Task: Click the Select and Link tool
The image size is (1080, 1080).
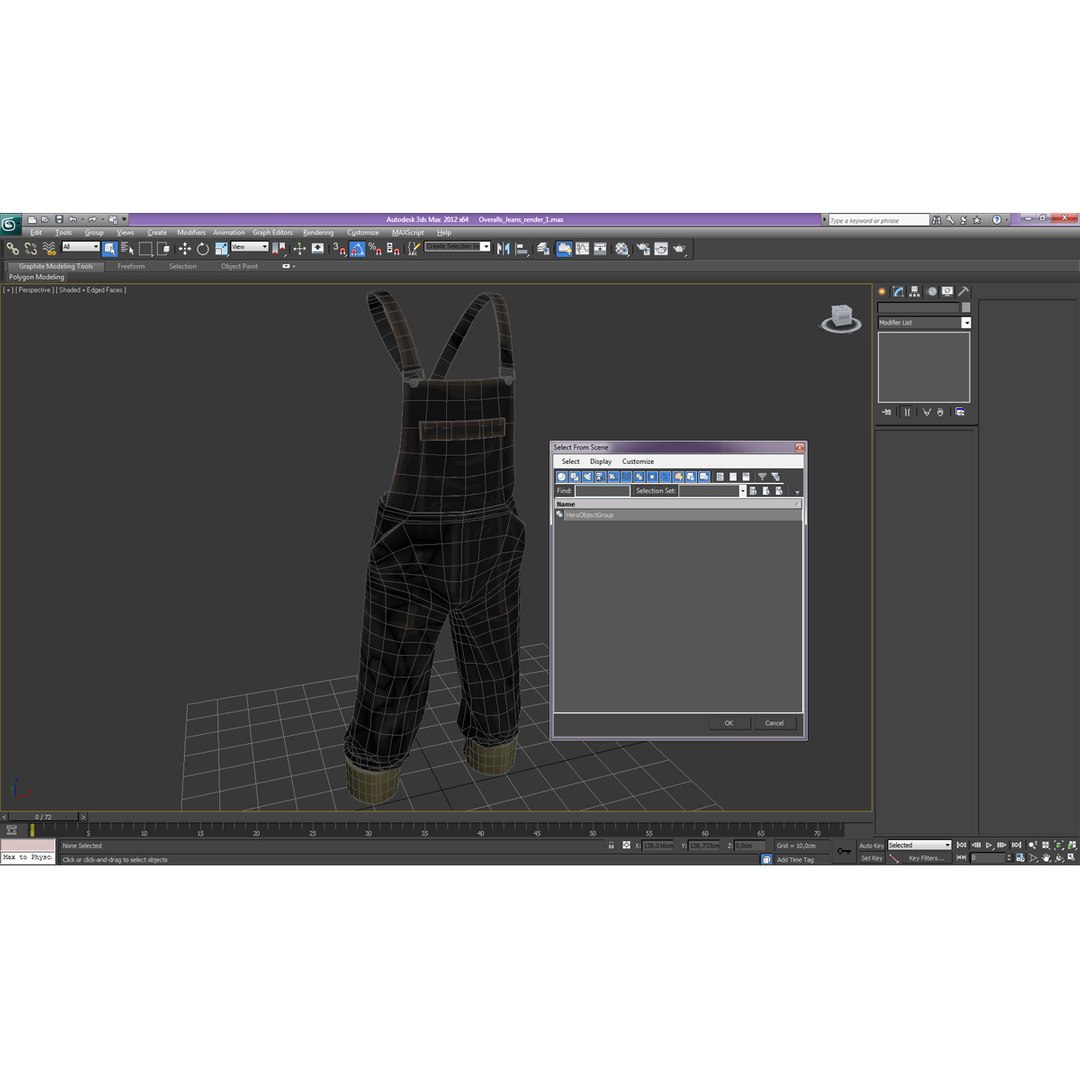Action: pos(12,249)
